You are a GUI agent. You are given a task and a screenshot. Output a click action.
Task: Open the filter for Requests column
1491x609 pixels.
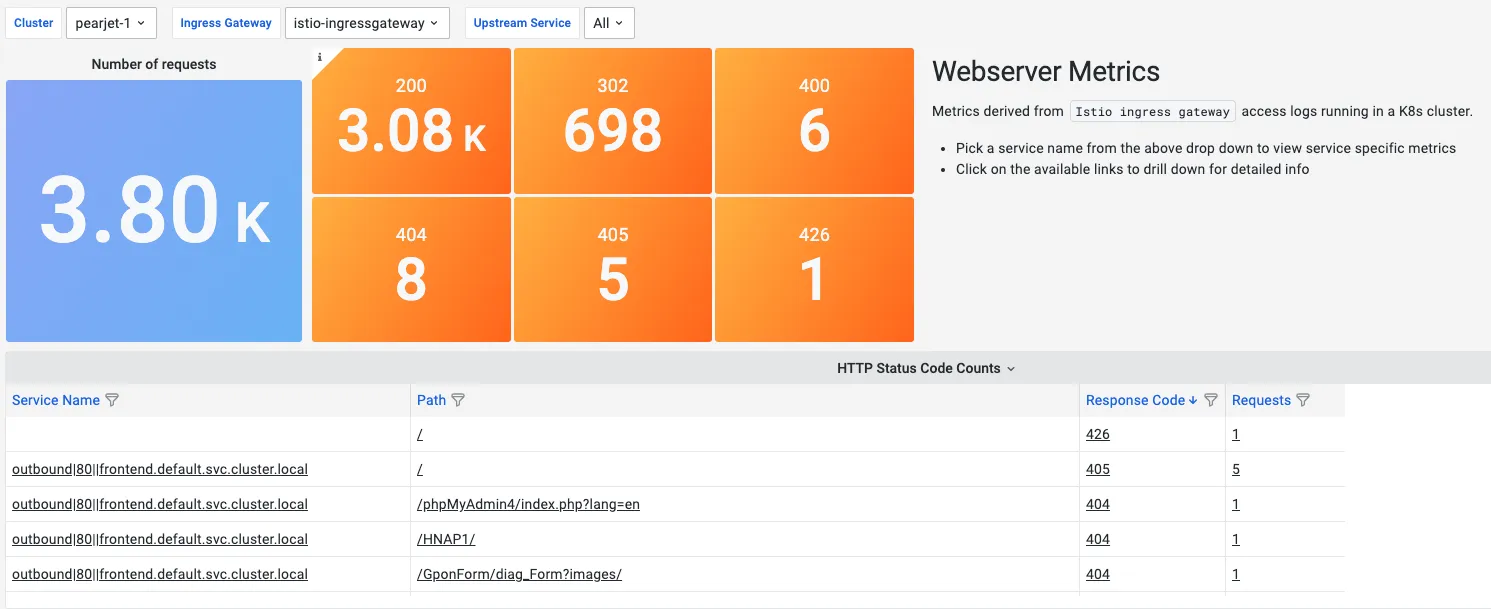click(1303, 400)
